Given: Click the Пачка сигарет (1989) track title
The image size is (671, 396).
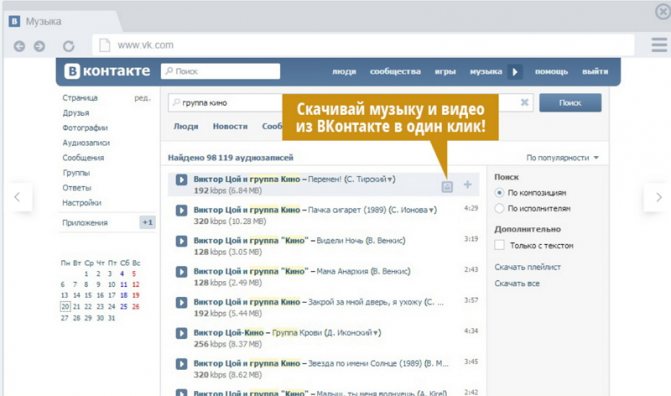Looking at the screenshot, I should click(347, 210).
